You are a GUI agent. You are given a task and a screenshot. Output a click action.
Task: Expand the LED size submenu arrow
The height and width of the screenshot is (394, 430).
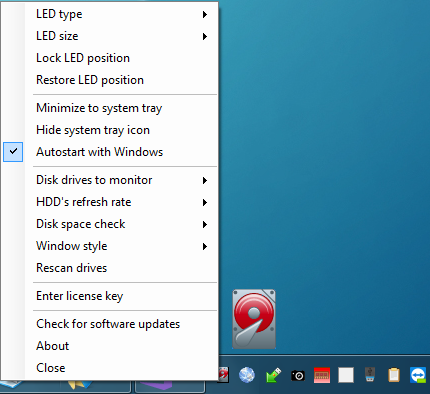point(205,36)
